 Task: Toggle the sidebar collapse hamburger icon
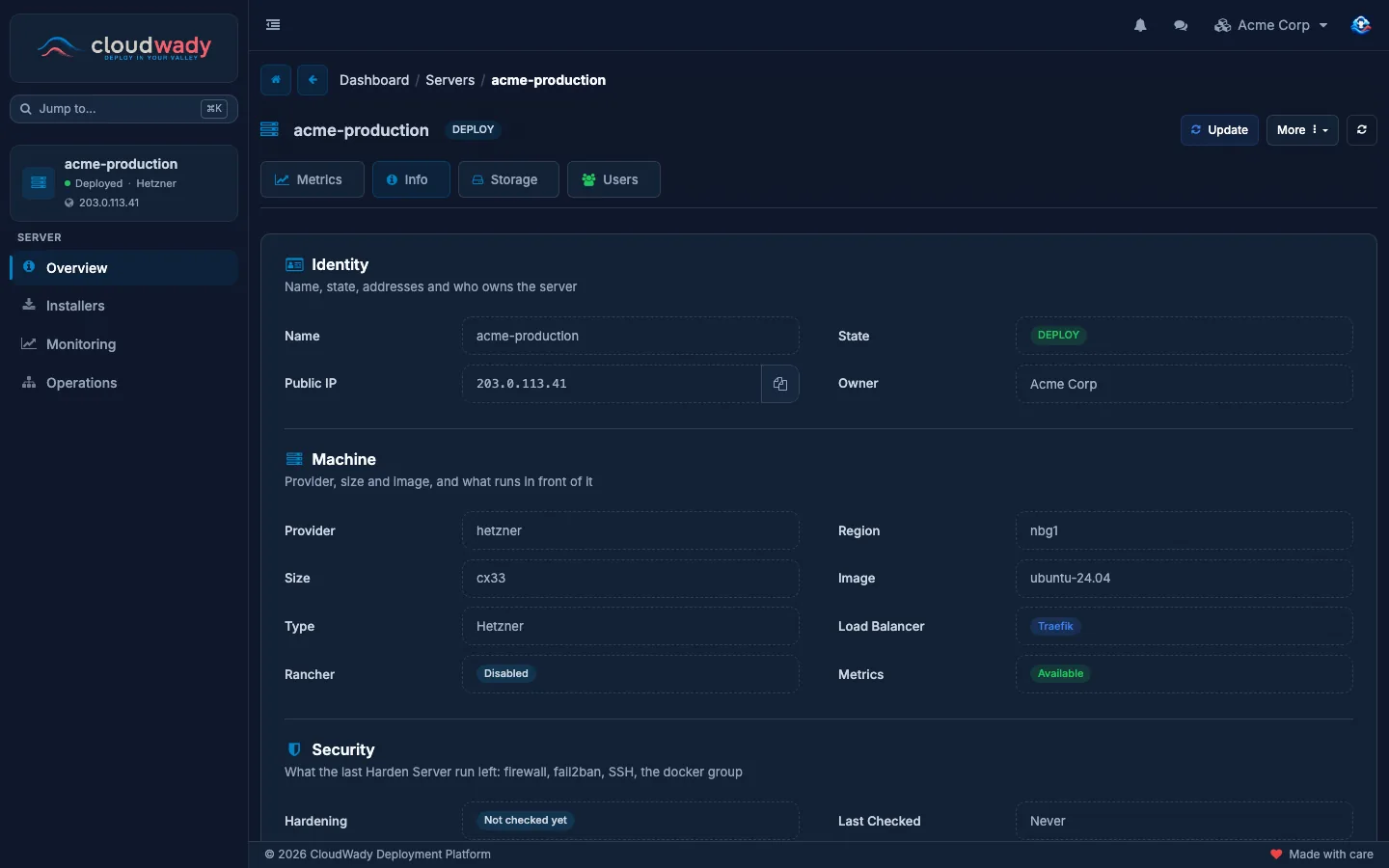pos(273,25)
